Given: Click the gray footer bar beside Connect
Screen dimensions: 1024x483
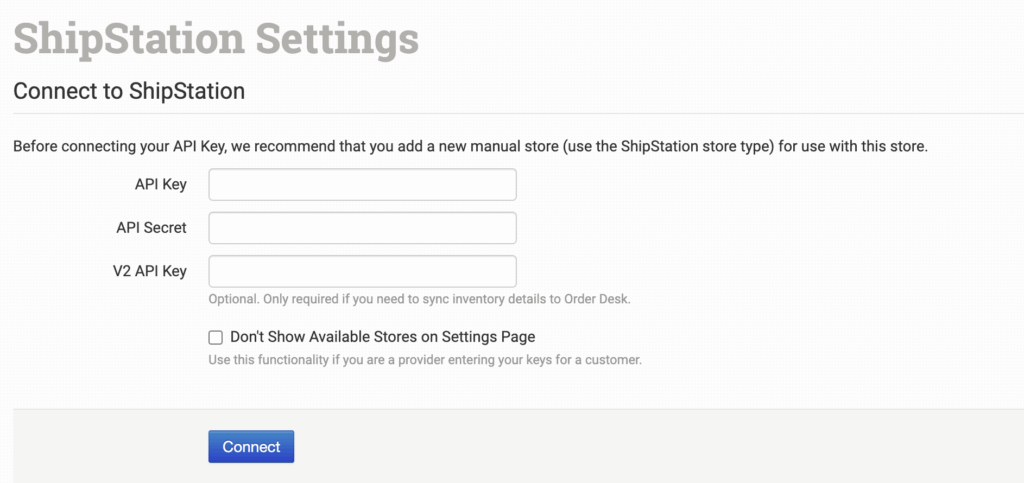Looking at the screenshot, I should pos(650,446).
